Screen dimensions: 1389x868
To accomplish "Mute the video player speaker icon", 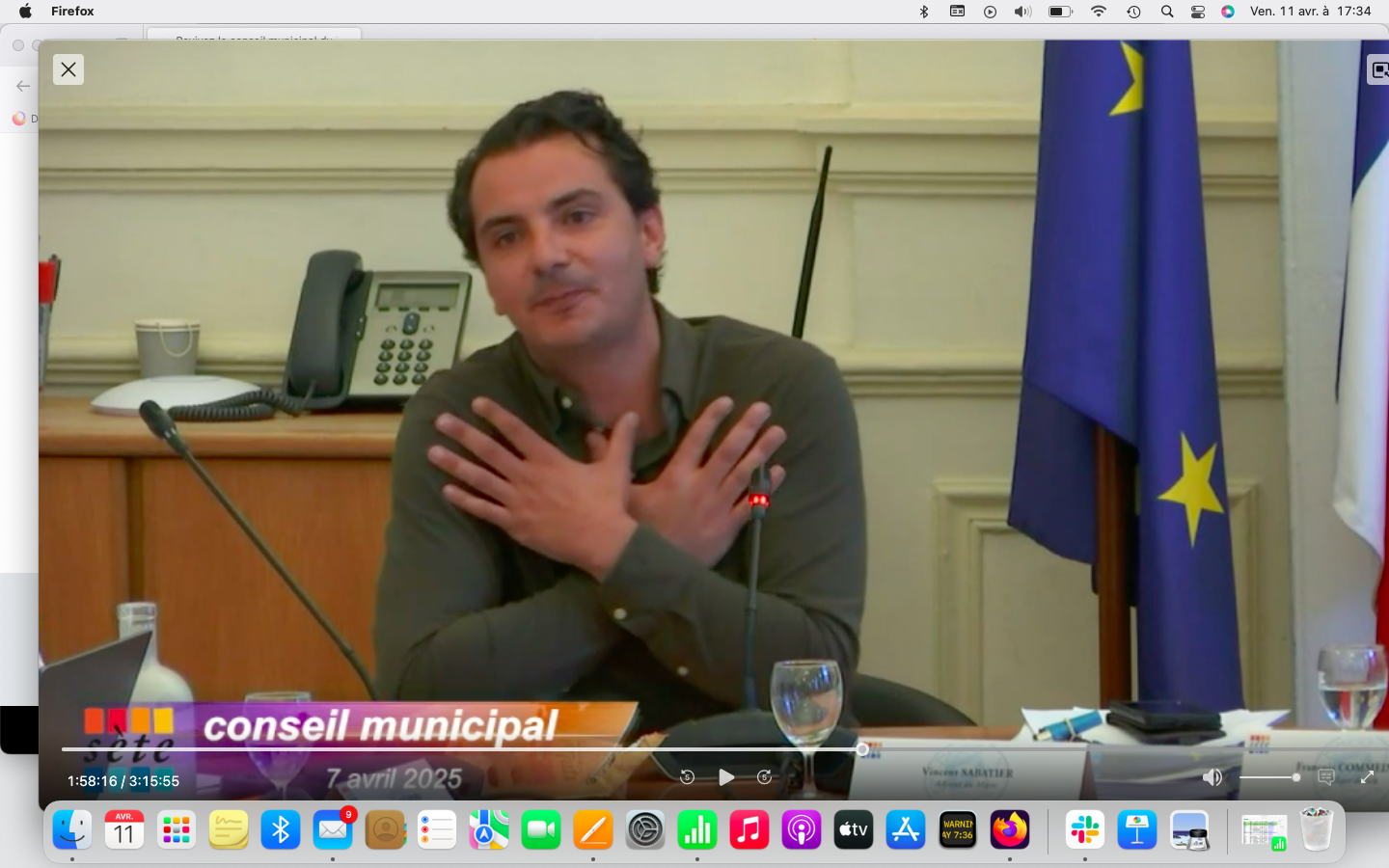I will (1212, 777).
